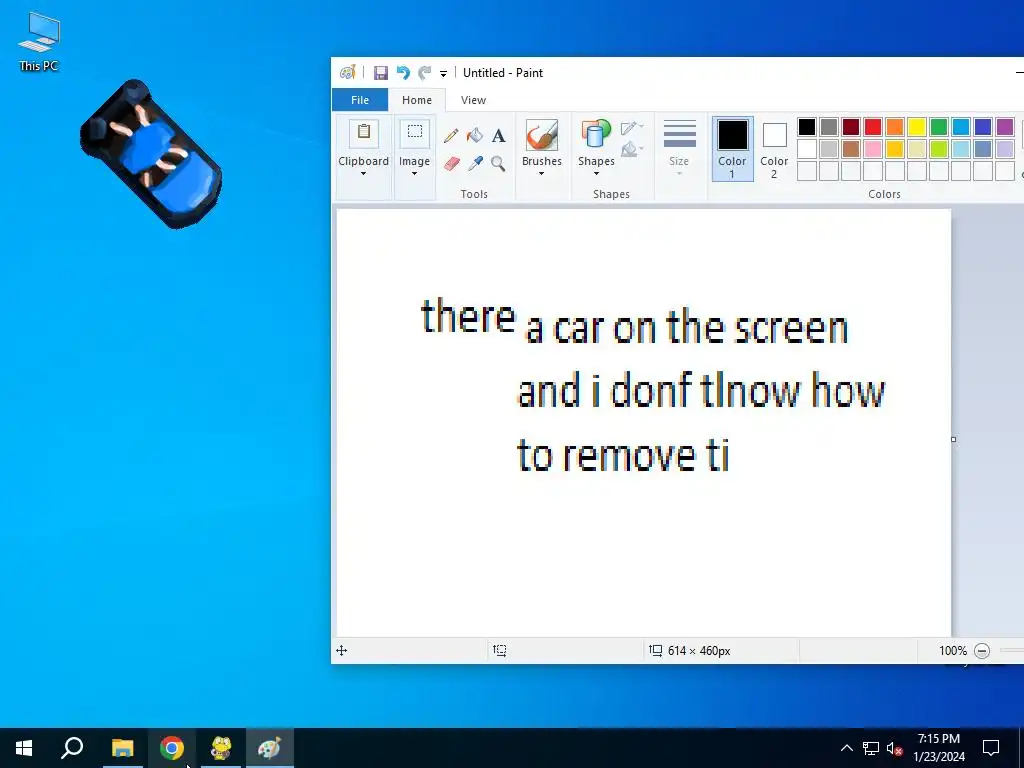Click the selection size icon in status bar

pyautogui.click(x=500, y=650)
